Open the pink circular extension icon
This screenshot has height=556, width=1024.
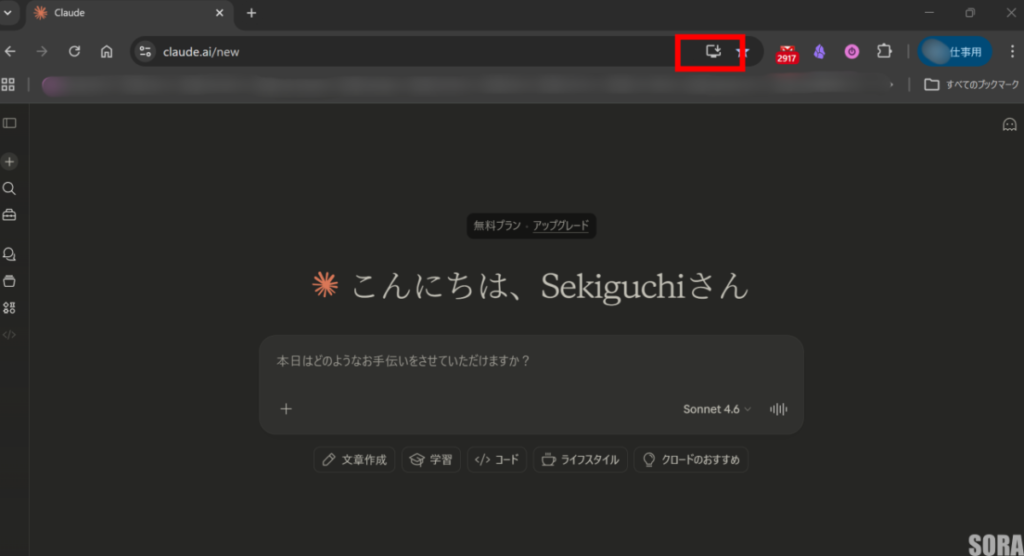click(x=852, y=52)
